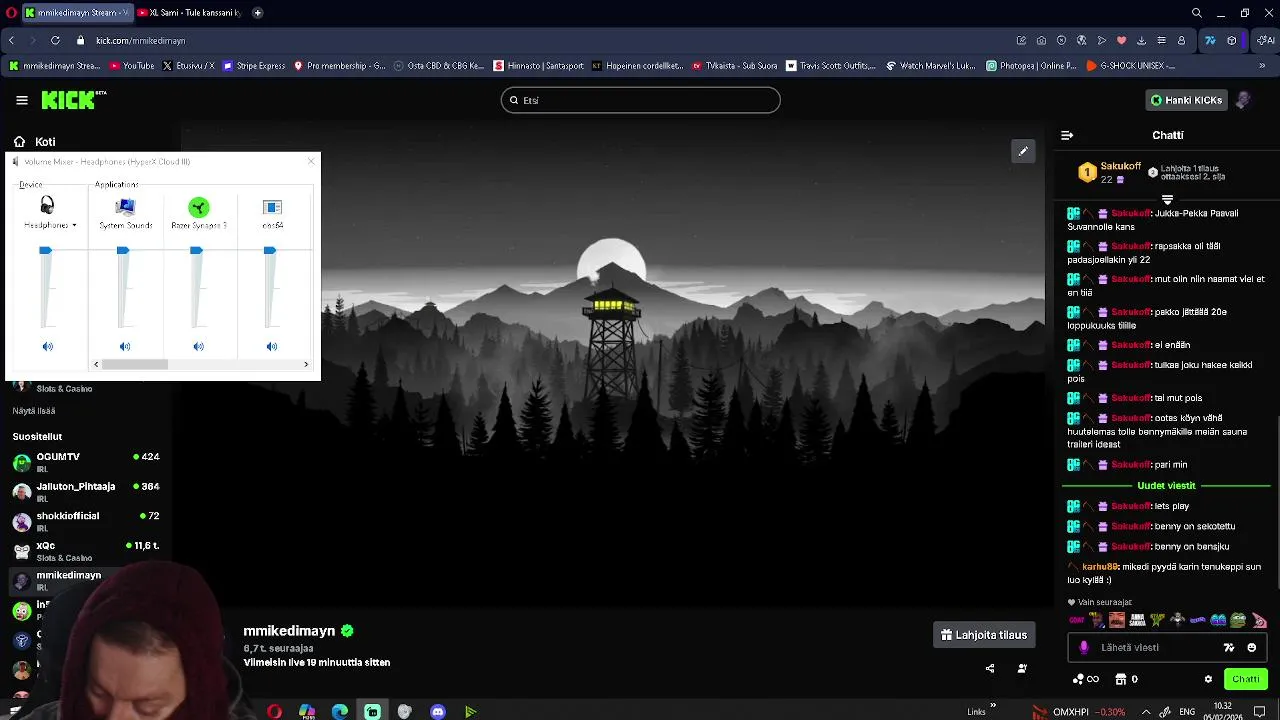Image resolution: width=1280 pixels, height=720 pixels.
Task: Open browser snapshot camera icon
Action: click(1041, 40)
